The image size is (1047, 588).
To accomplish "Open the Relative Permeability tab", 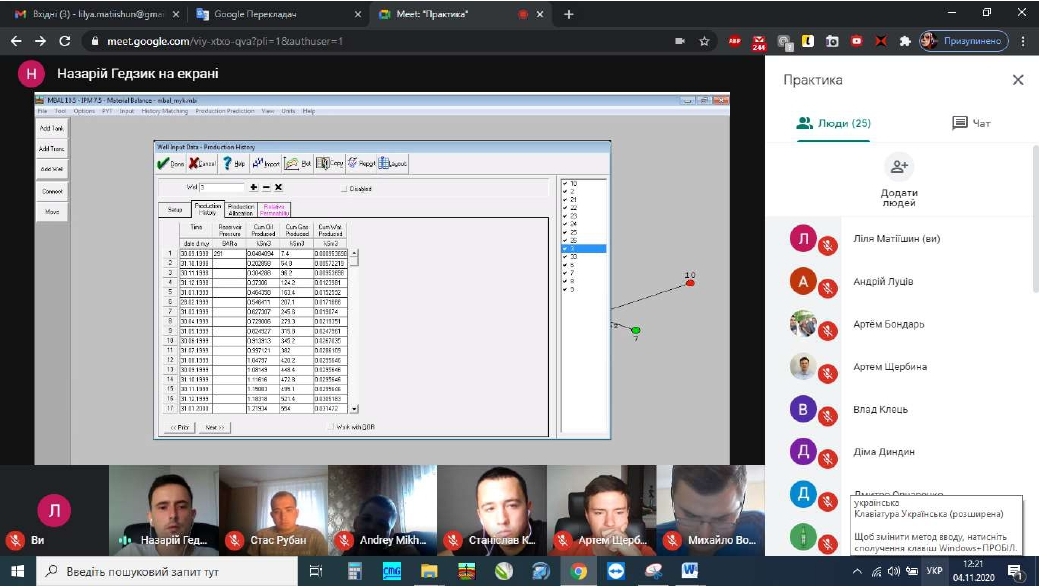I will point(274,210).
